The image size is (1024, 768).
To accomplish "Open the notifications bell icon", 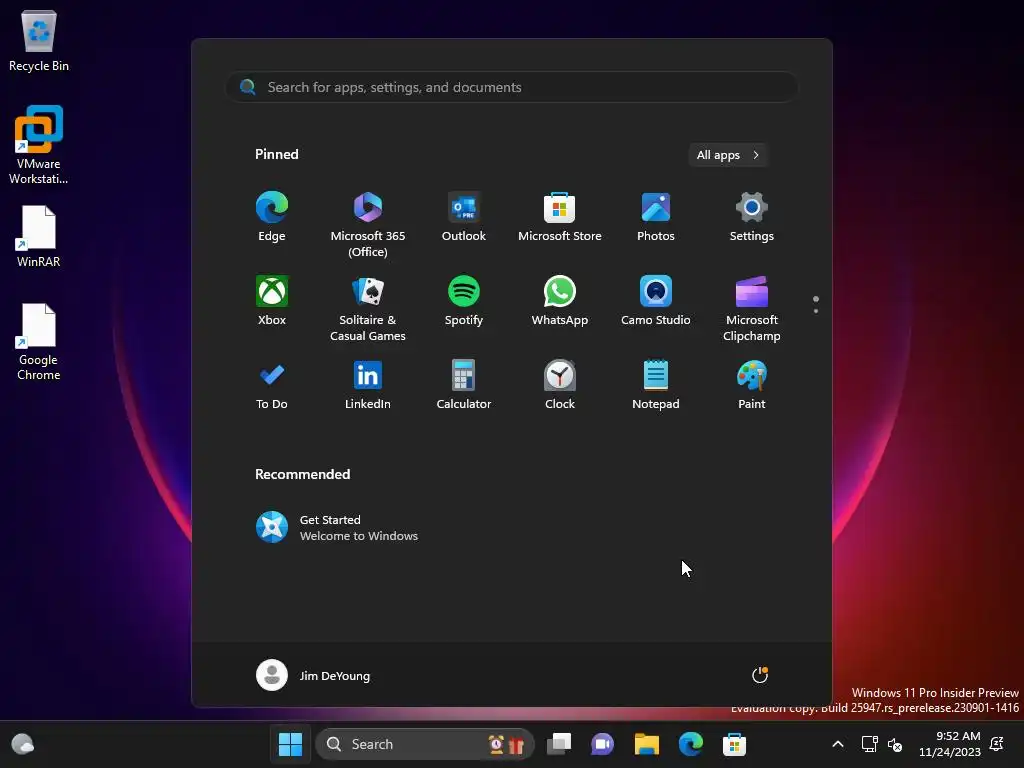I will tap(997, 744).
